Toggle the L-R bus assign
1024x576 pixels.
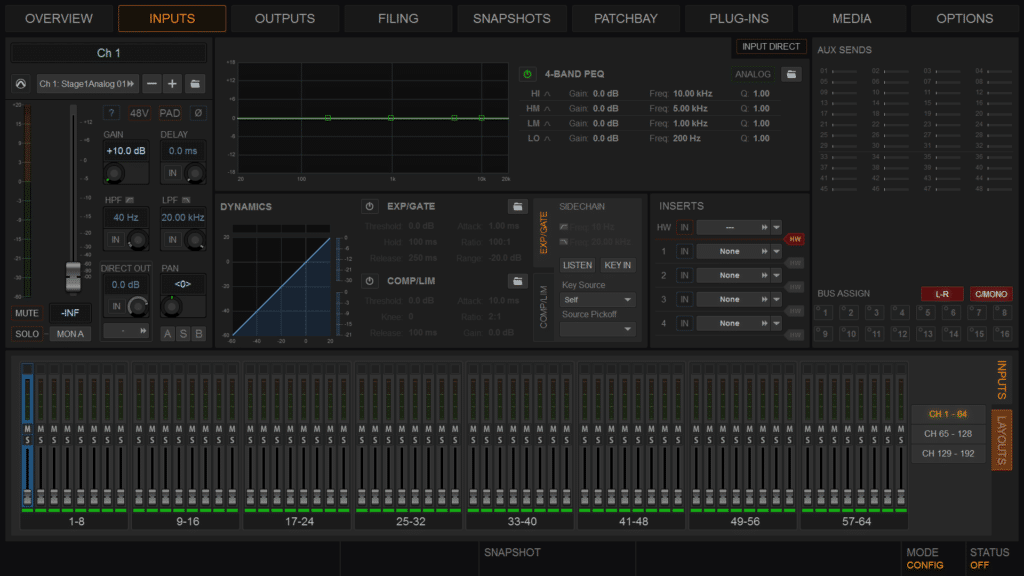tap(941, 294)
